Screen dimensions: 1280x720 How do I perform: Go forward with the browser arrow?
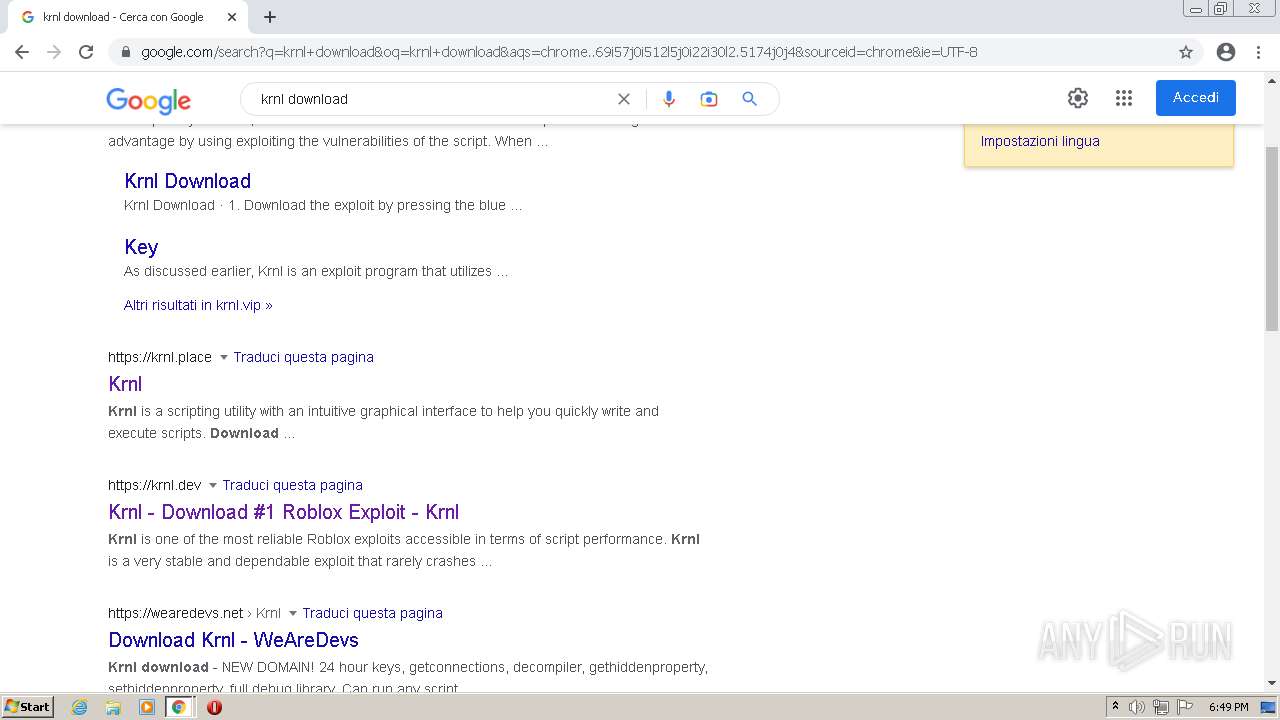[x=54, y=52]
